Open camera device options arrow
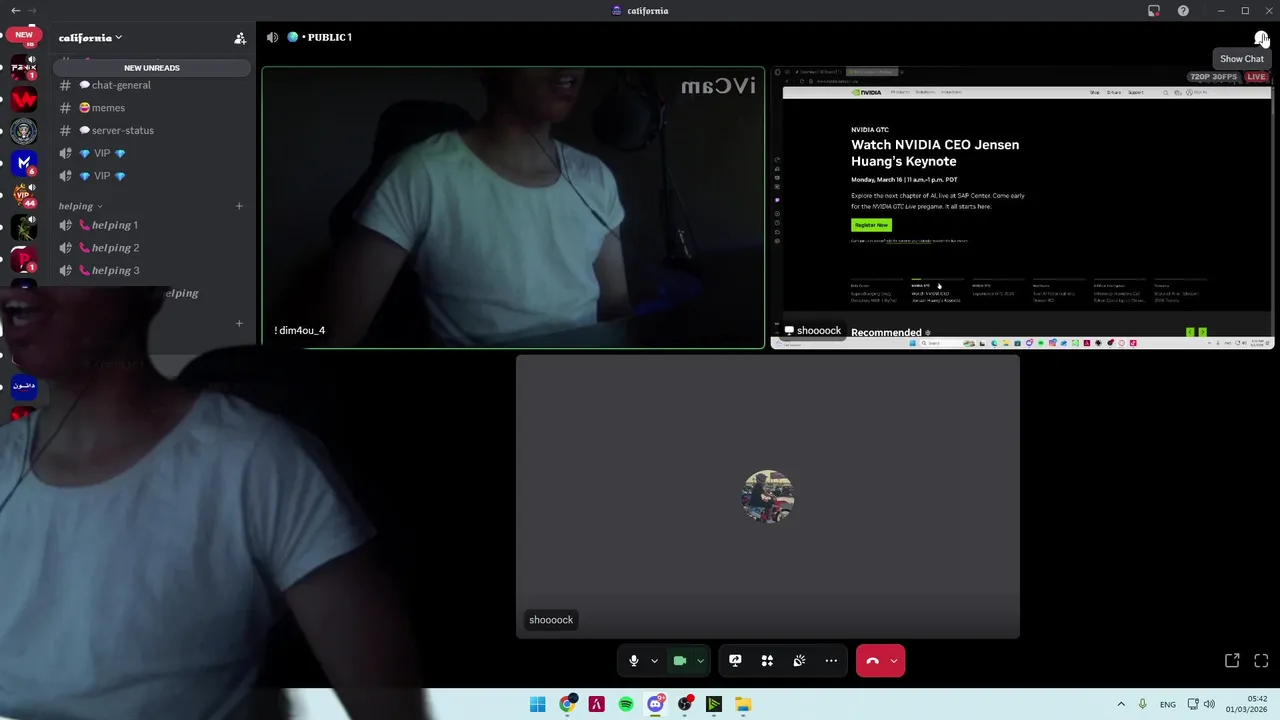Screen dimensions: 1280x720 [700, 661]
